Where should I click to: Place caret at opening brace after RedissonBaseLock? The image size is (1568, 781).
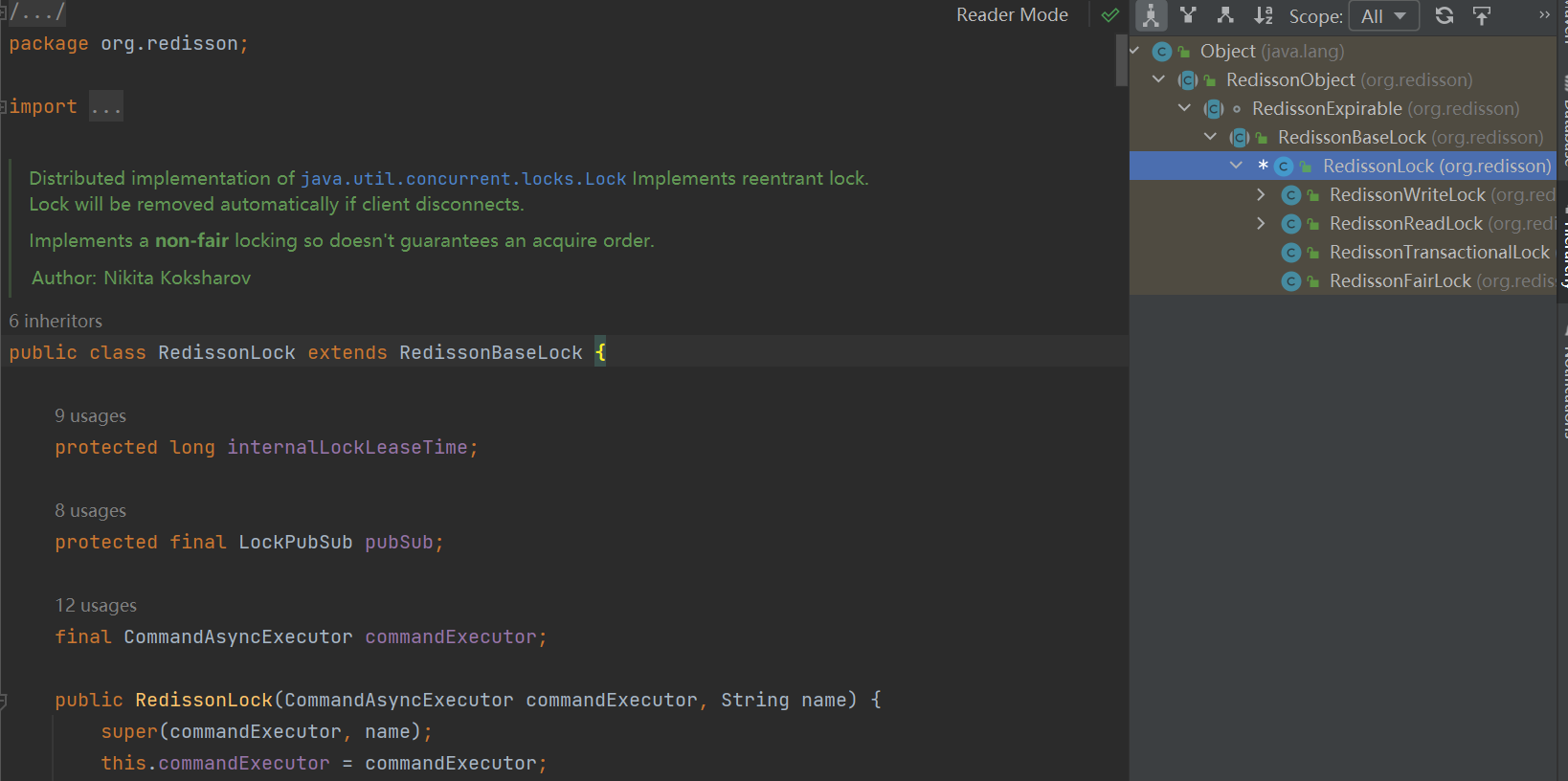(600, 352)
